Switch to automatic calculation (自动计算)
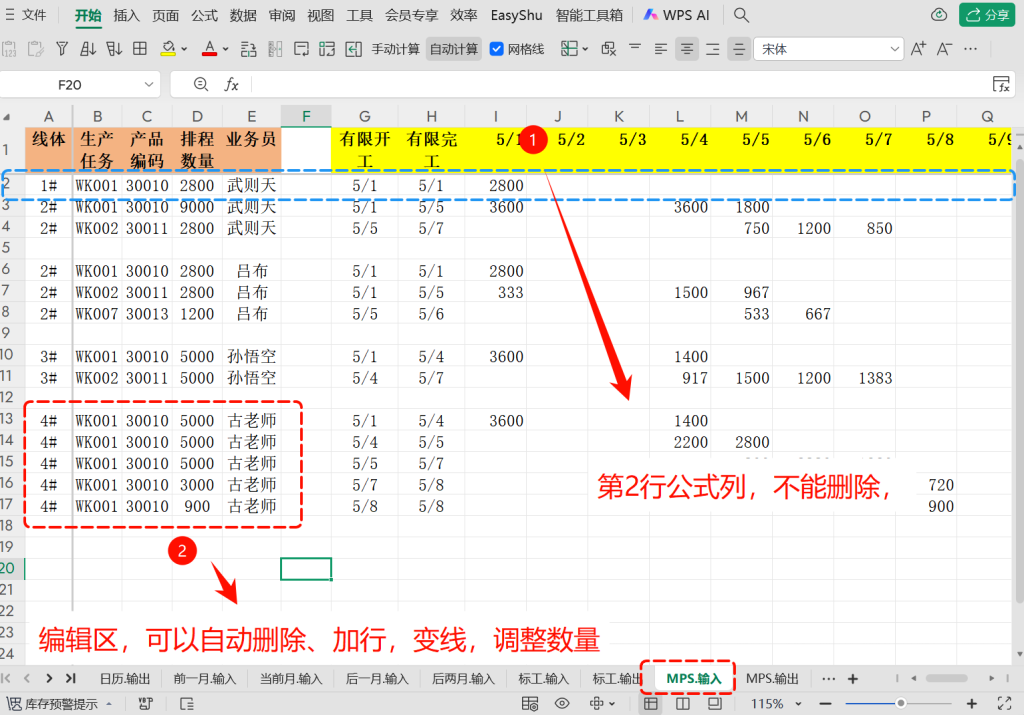1024x715 pixels. 454,49
